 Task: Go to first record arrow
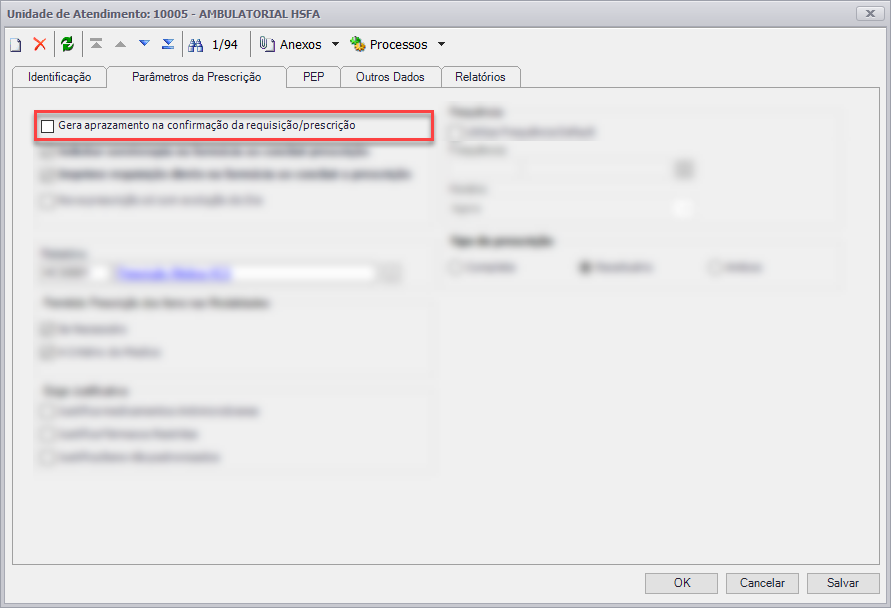[97, 44]
